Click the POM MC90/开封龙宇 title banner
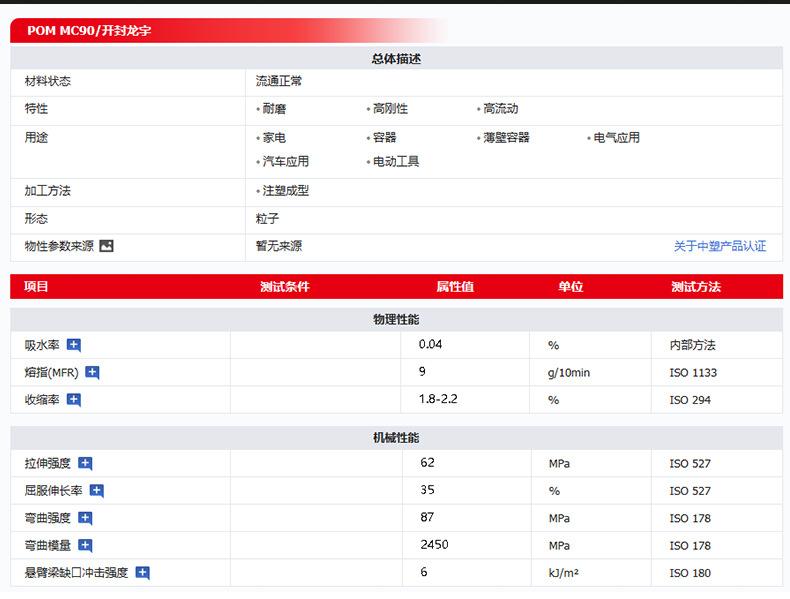The width and height of the screenshot is (790, 599). 90,31
